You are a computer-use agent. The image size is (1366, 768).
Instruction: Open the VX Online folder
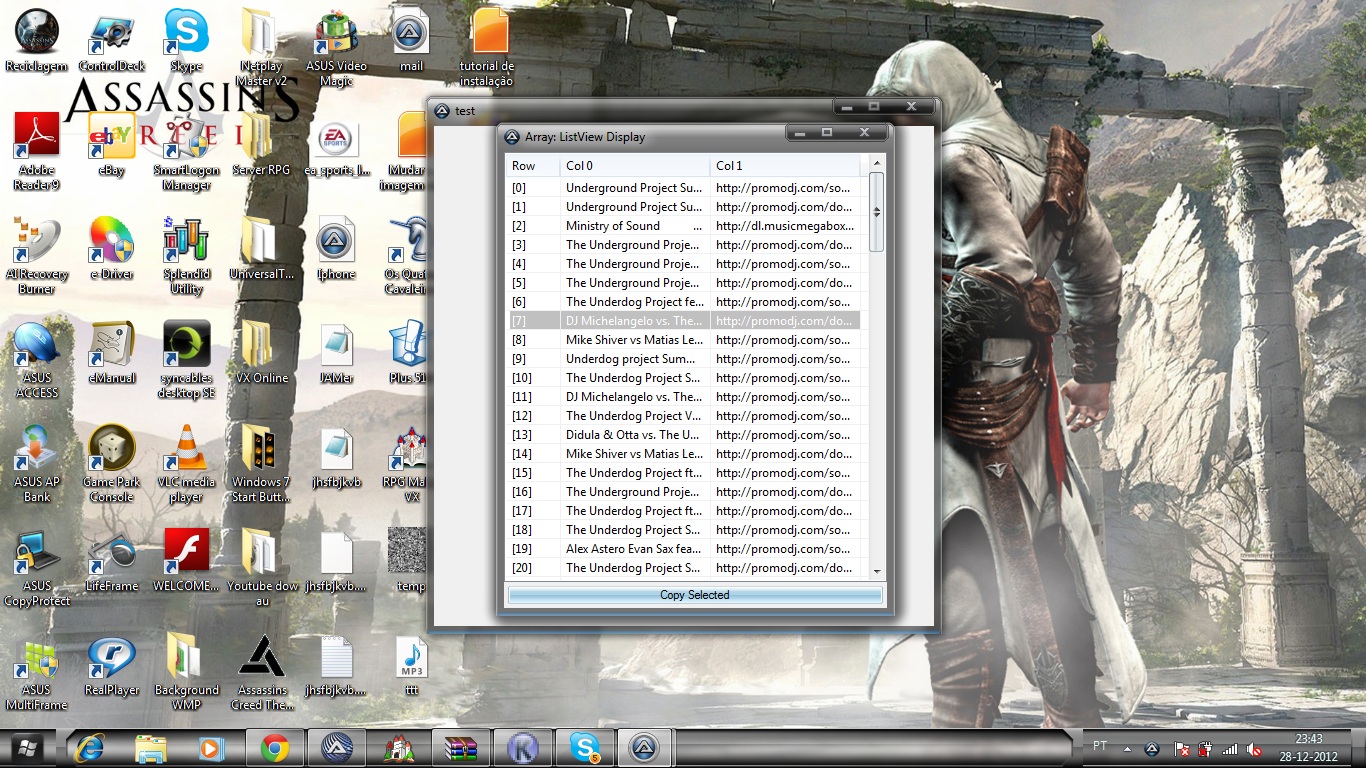point(262,352)
